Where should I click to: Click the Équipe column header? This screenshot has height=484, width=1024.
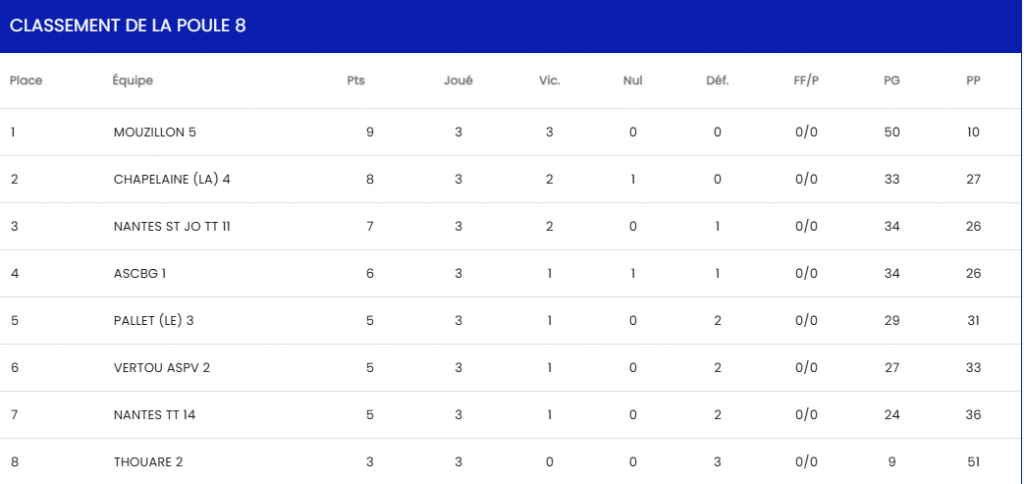pyautogui.click(x=133, y=81)
